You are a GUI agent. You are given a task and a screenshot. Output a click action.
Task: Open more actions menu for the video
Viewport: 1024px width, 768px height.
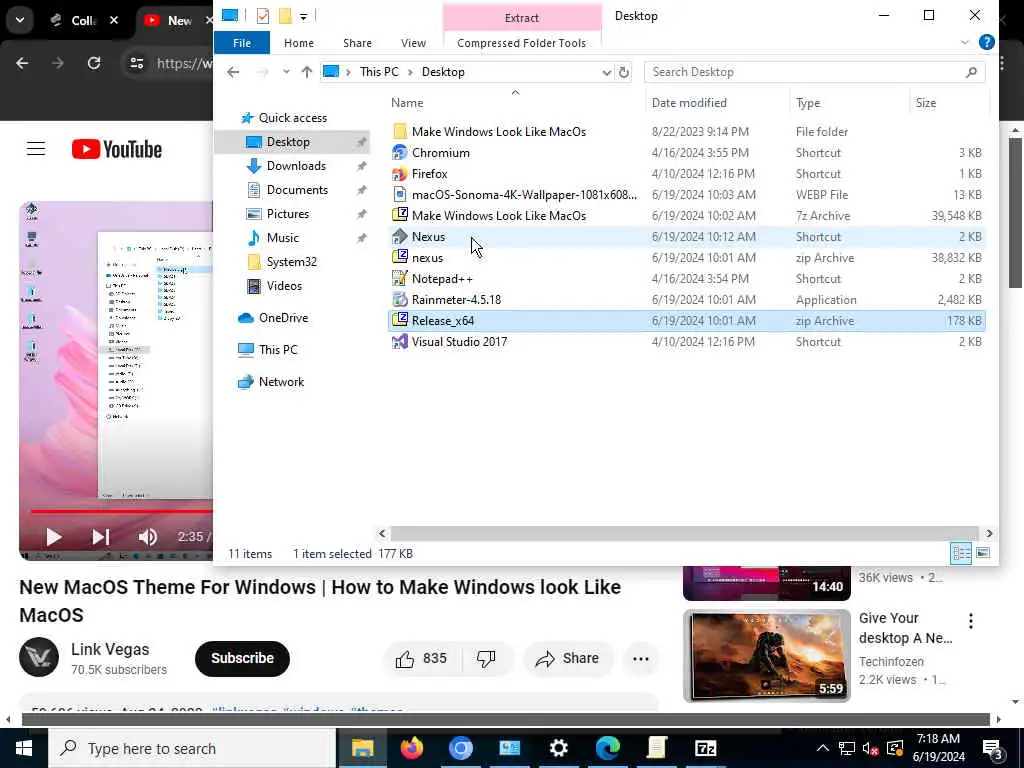point(641,658)
